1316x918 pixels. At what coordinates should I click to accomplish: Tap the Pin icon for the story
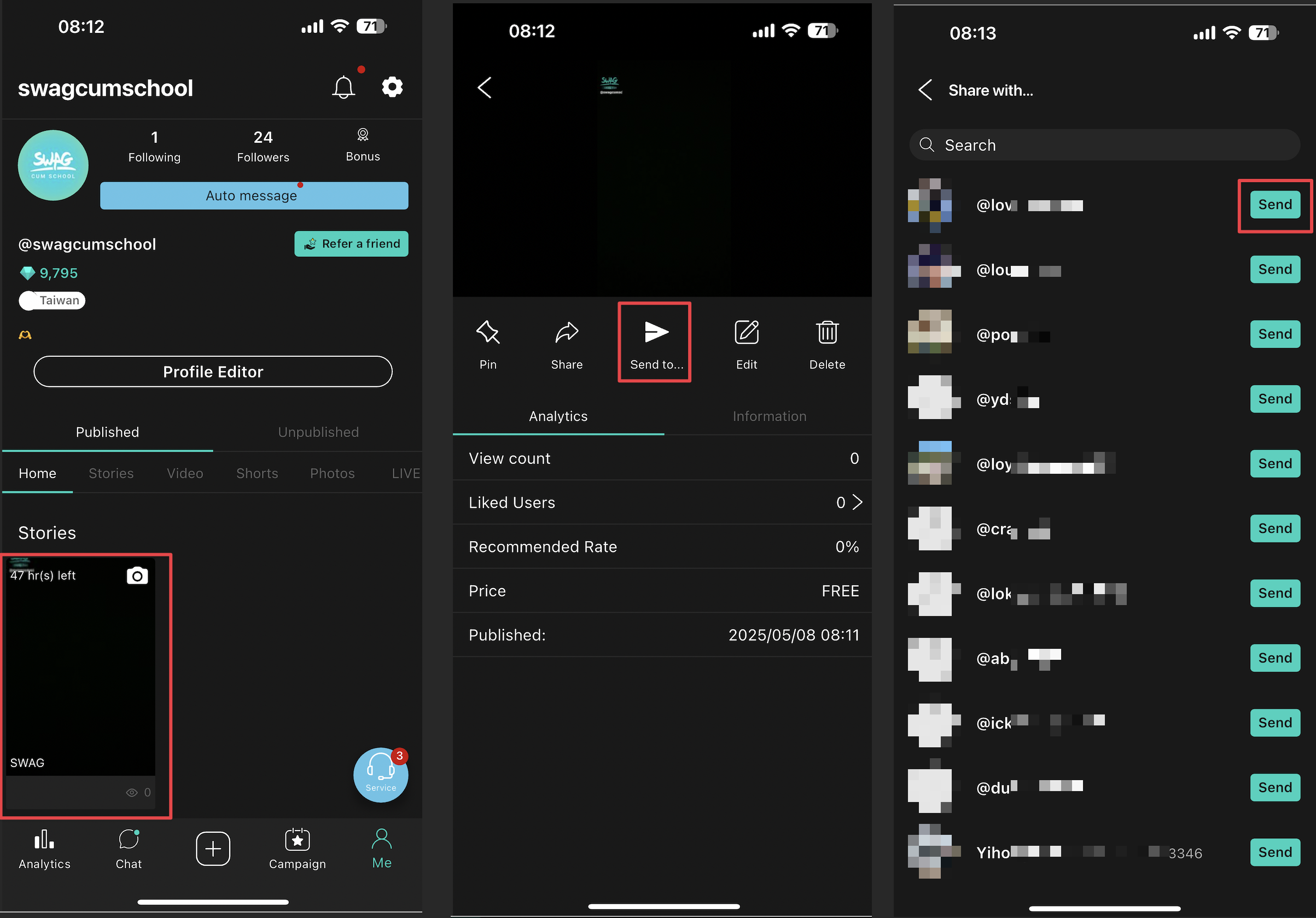[488, 333]
